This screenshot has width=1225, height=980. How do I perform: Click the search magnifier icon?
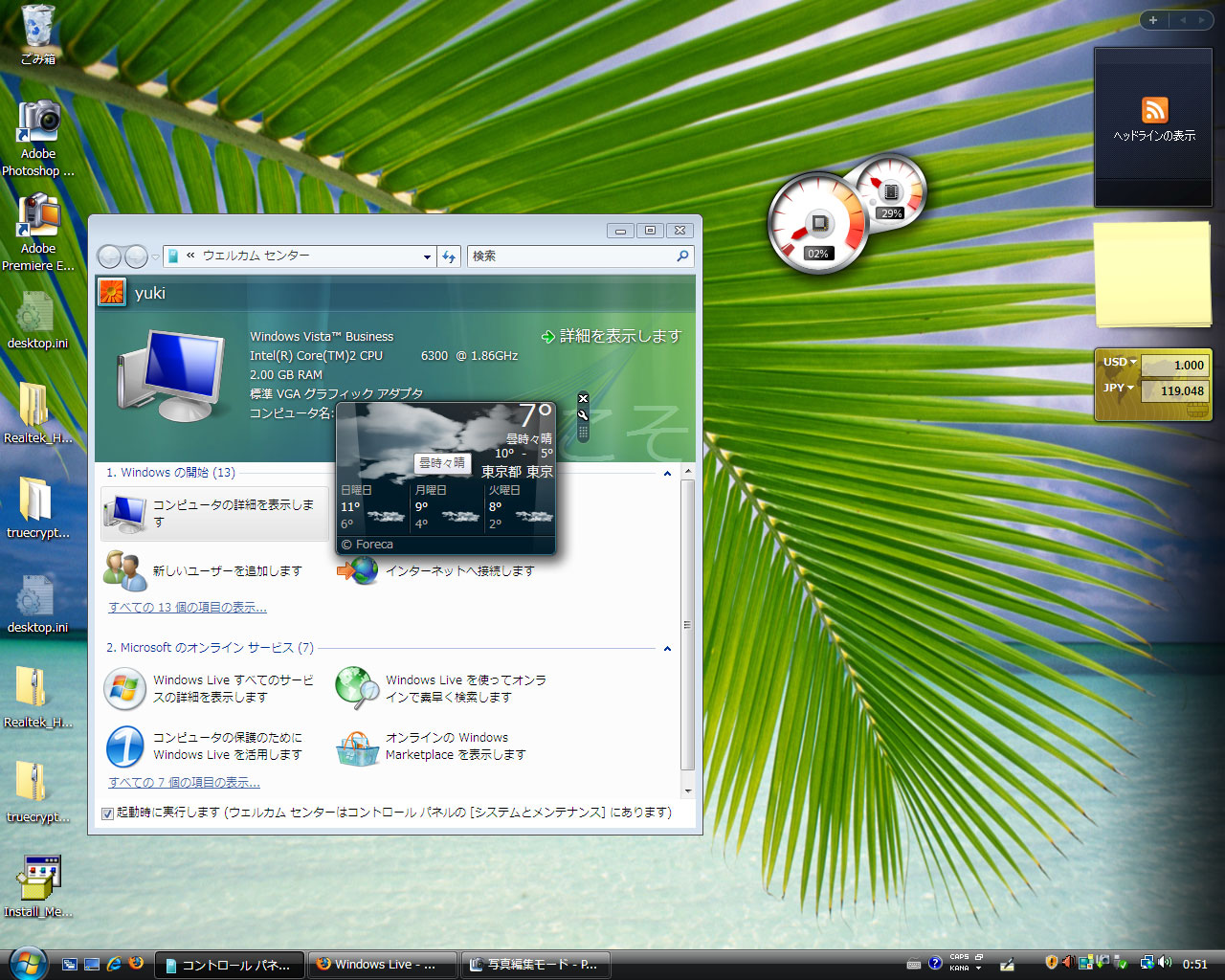[x=682, y=256]
